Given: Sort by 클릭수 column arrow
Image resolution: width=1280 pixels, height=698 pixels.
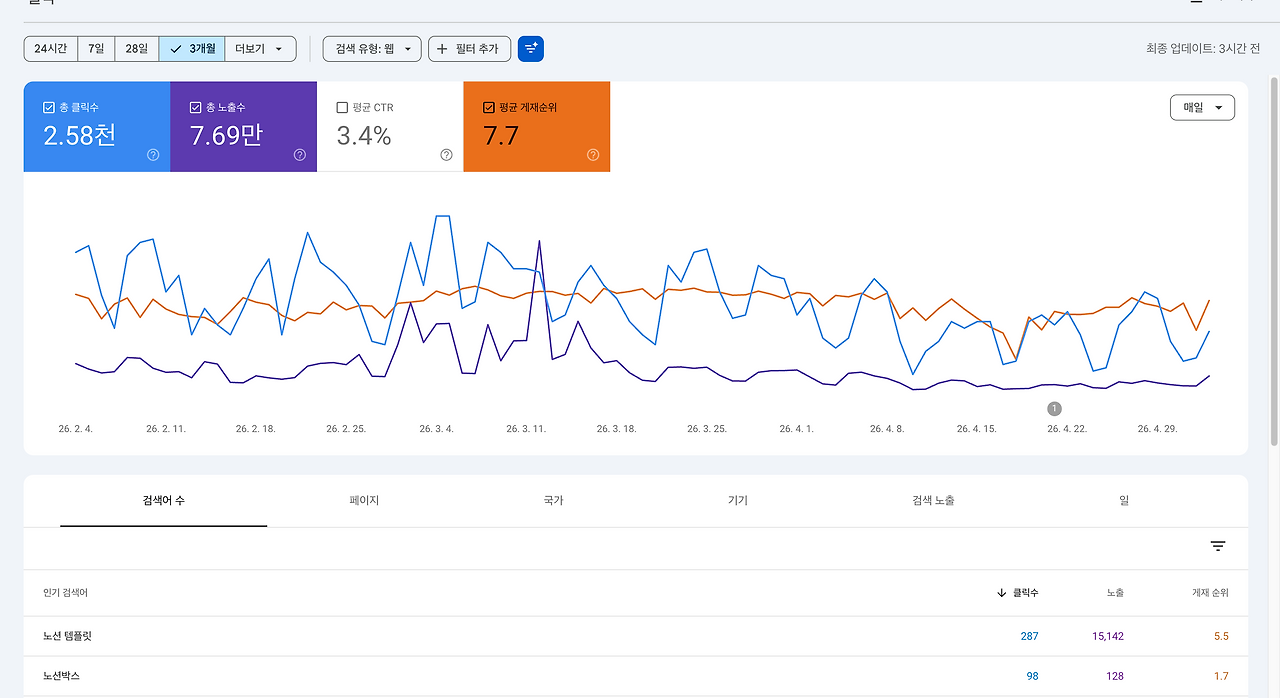Looking at the screenshot, I should click(x=1001, y=593).
